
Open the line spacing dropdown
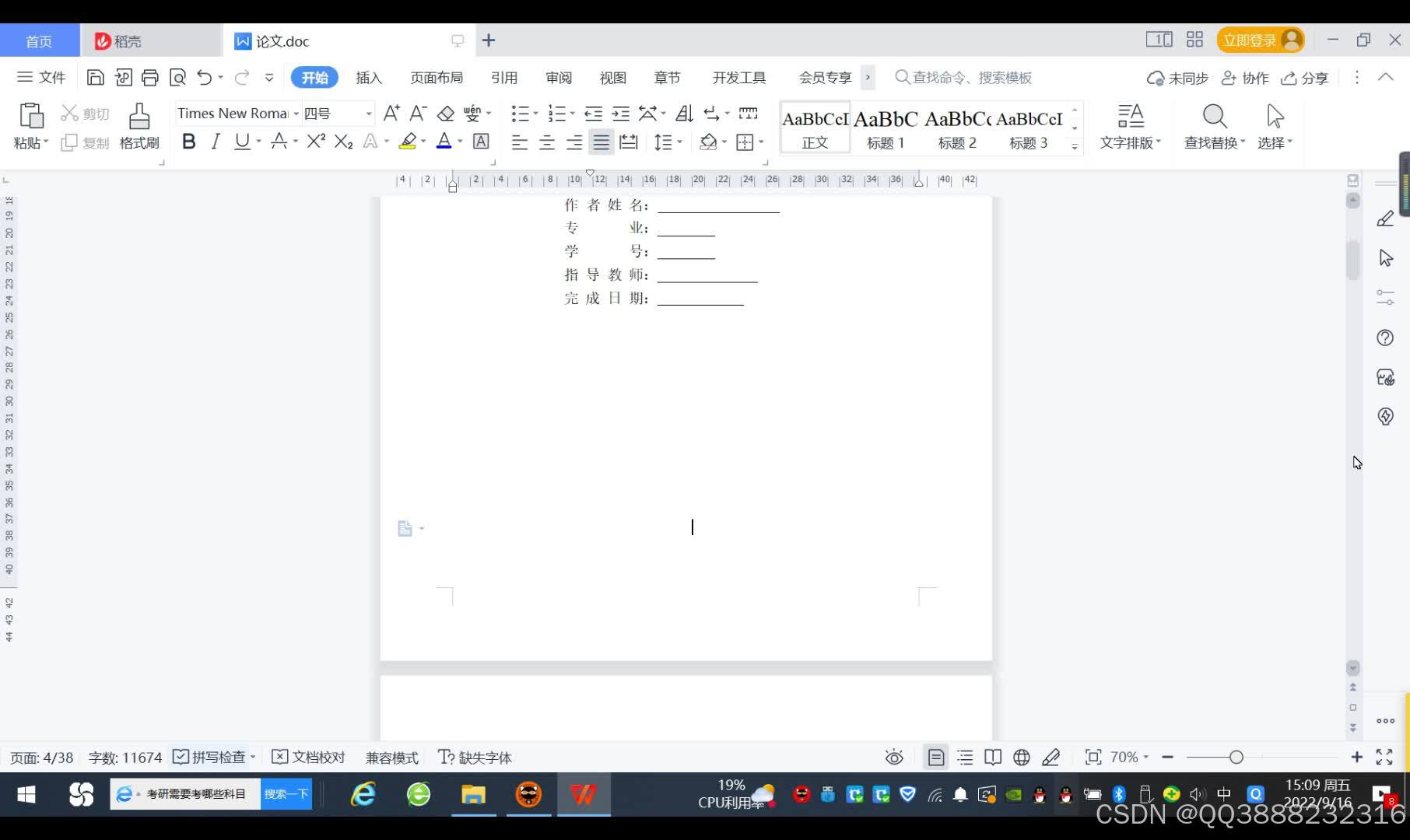[668, 142]
